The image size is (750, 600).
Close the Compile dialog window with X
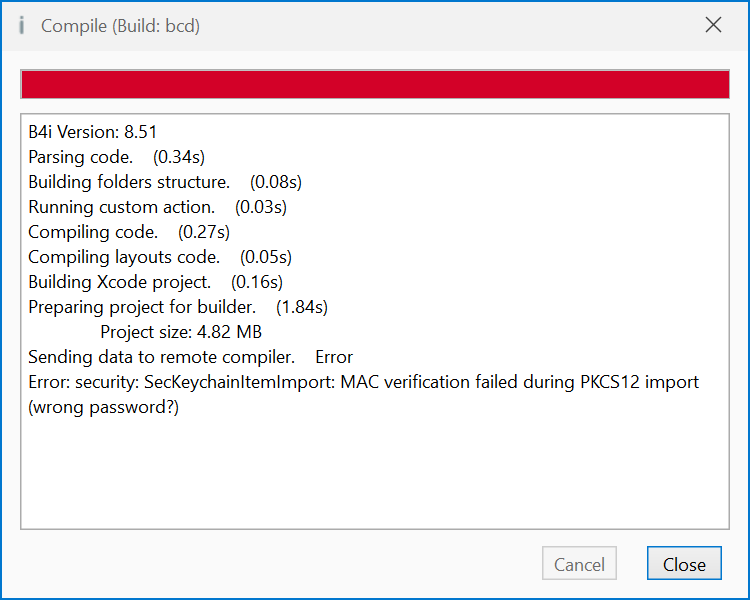click(x=713, y=26)
